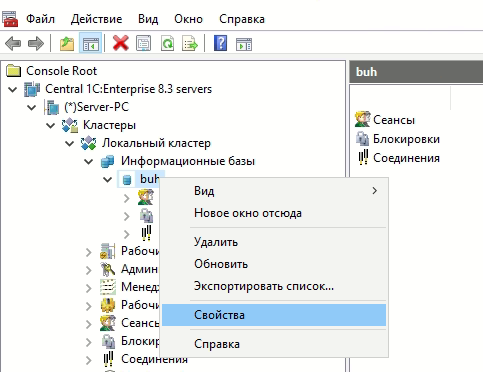Image resolution: width=483 pixels, height=372 pixels.
Task: Click the Server-PC computer icon
Action: 52,107
